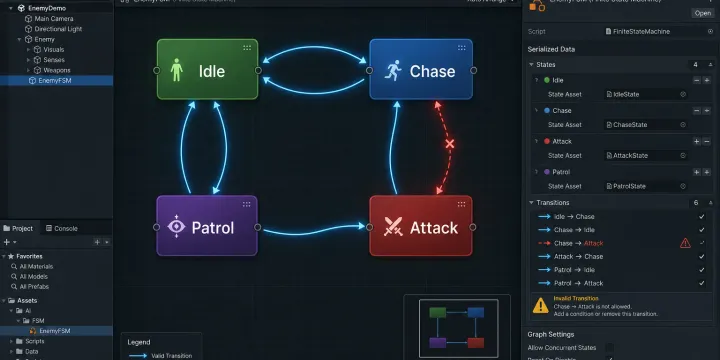Image resolution: width=720 pixels, height=360 pixels.
Task: Click the yellow warning icon in Invalid Transition box
Action: click(x=540, y=305)
